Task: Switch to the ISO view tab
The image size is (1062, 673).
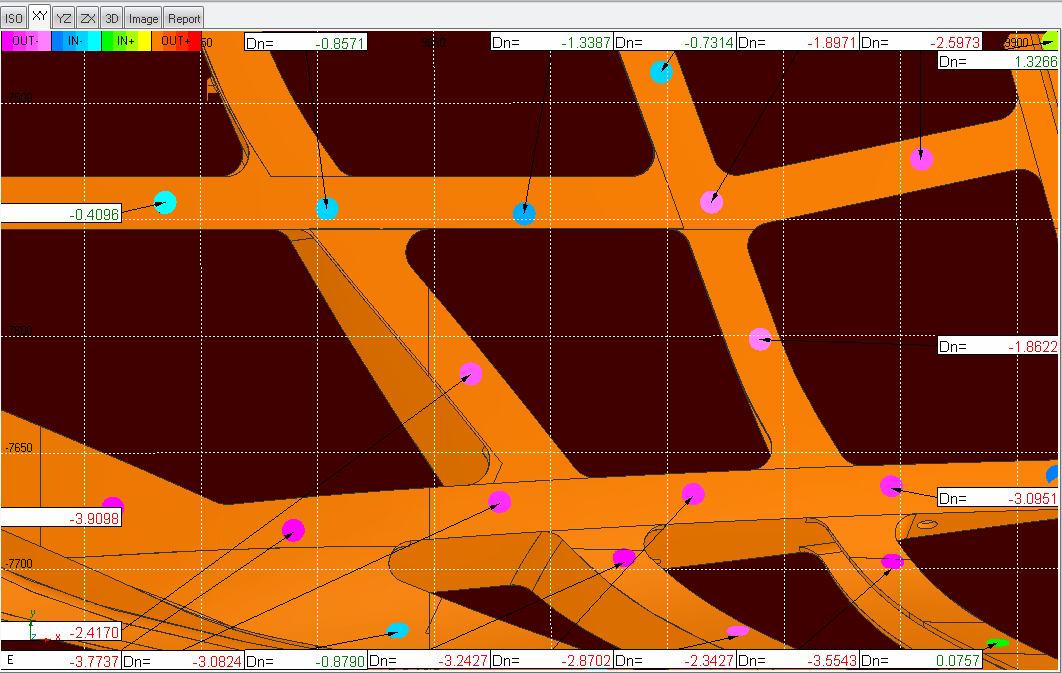Action: tap(14, 18)
